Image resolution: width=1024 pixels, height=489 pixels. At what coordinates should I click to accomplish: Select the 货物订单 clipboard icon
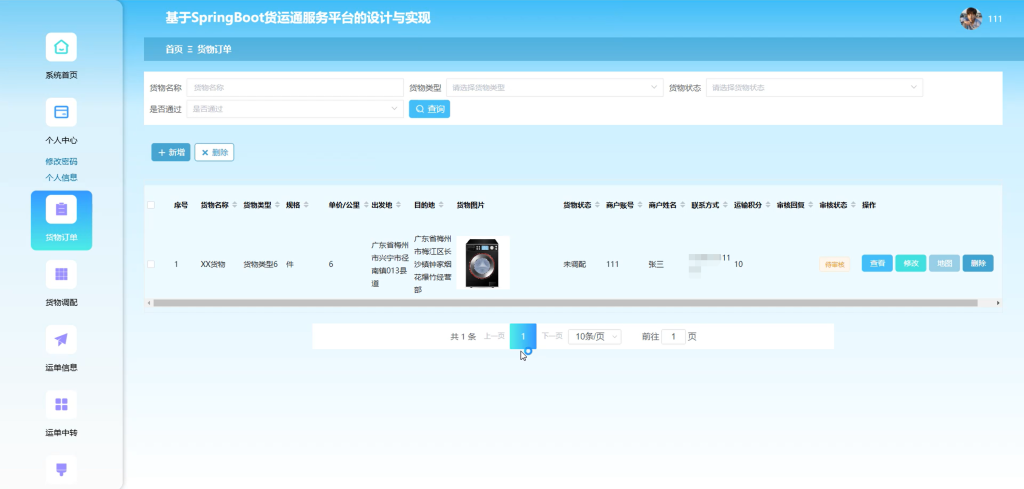click(x=61, y=210)
